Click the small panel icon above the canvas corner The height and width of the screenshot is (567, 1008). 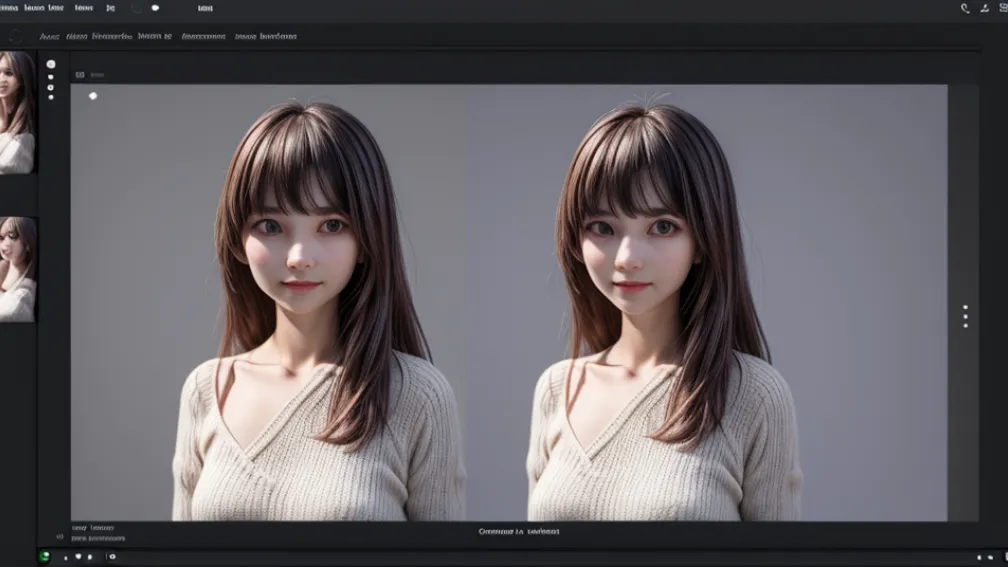click(x=78, y=74)
